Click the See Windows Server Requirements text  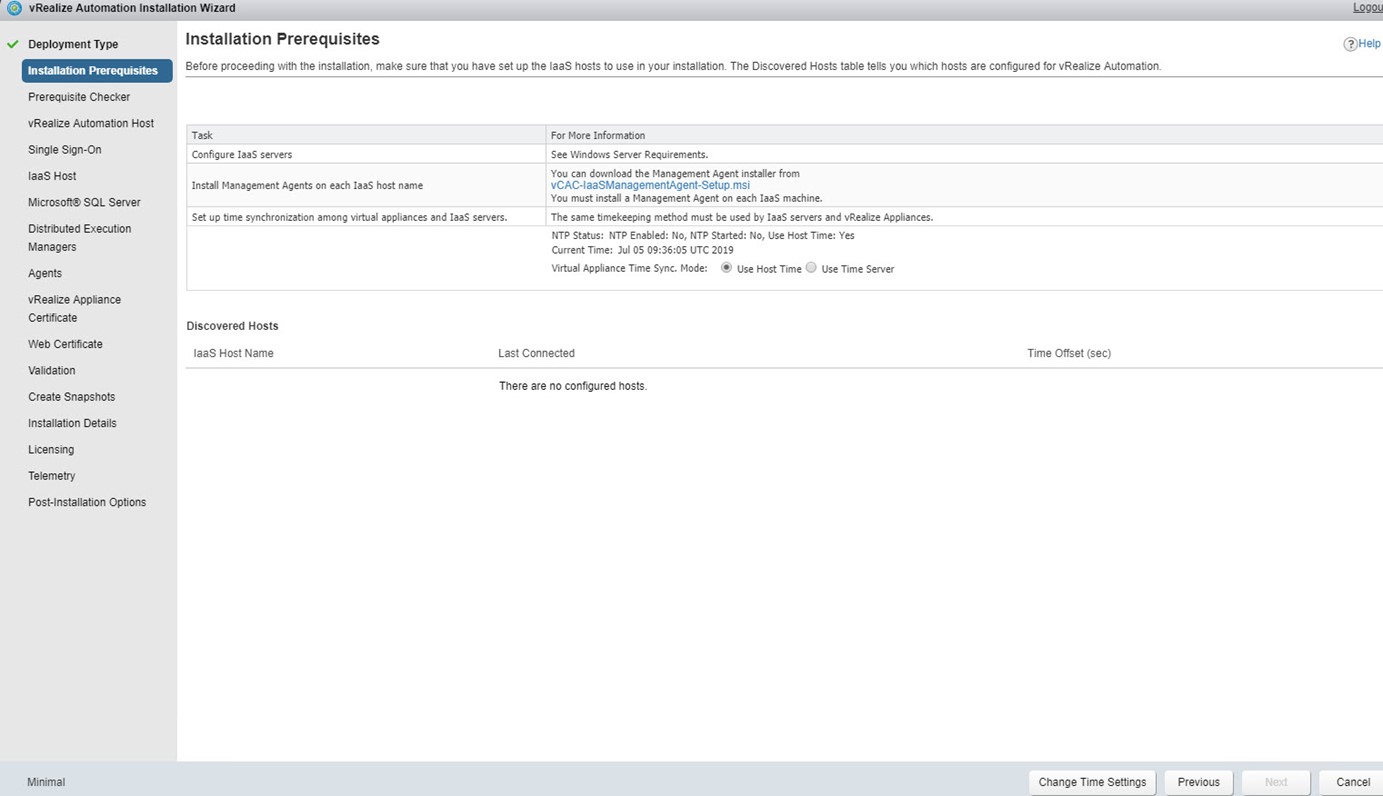[x=630, y=155]
